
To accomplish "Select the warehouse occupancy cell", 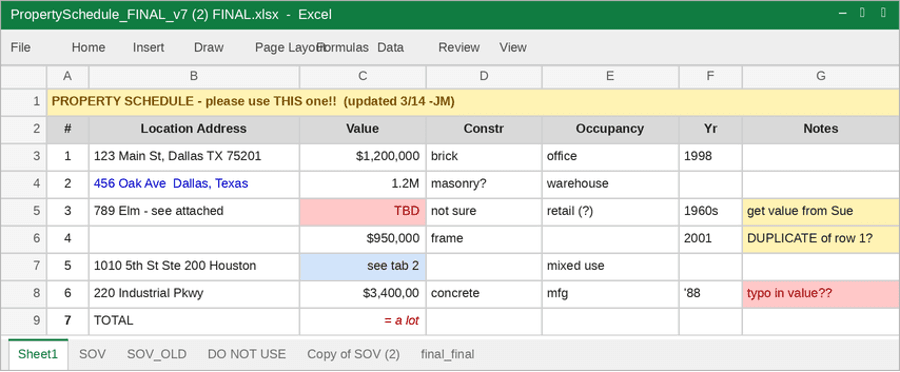I will point(610,184).
